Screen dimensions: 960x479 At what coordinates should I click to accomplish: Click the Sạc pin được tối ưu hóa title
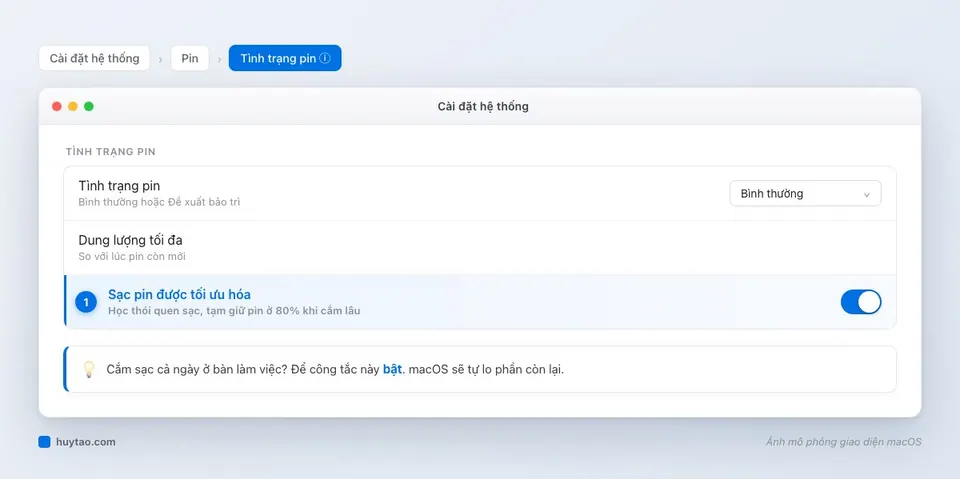click(x=179, y=295)
